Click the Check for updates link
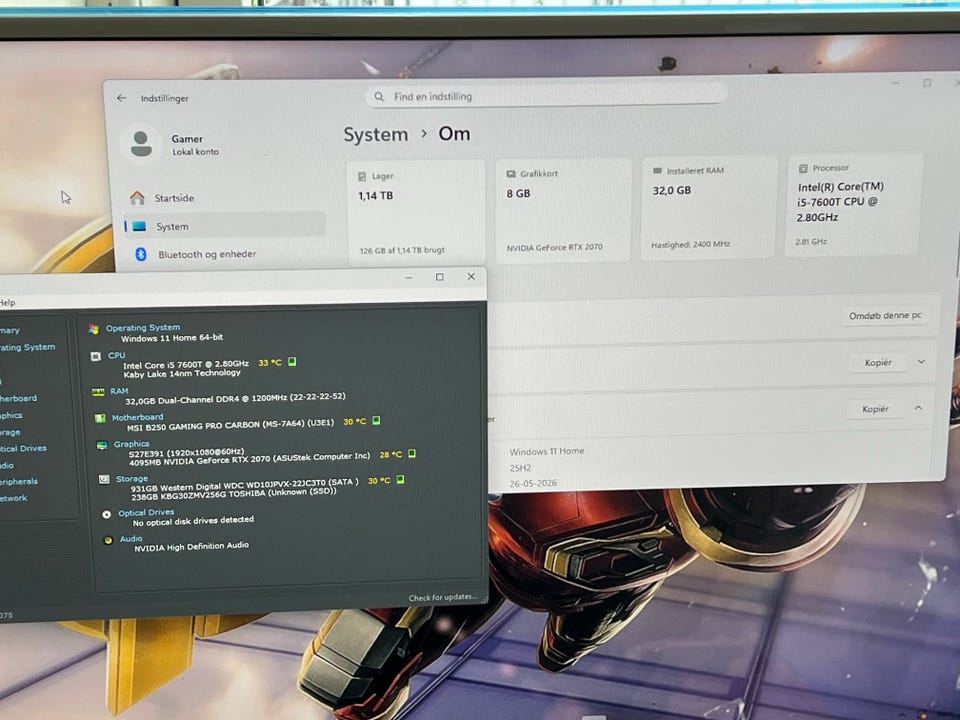The height and width of the screenshot is (720, 960). point(443,597)
